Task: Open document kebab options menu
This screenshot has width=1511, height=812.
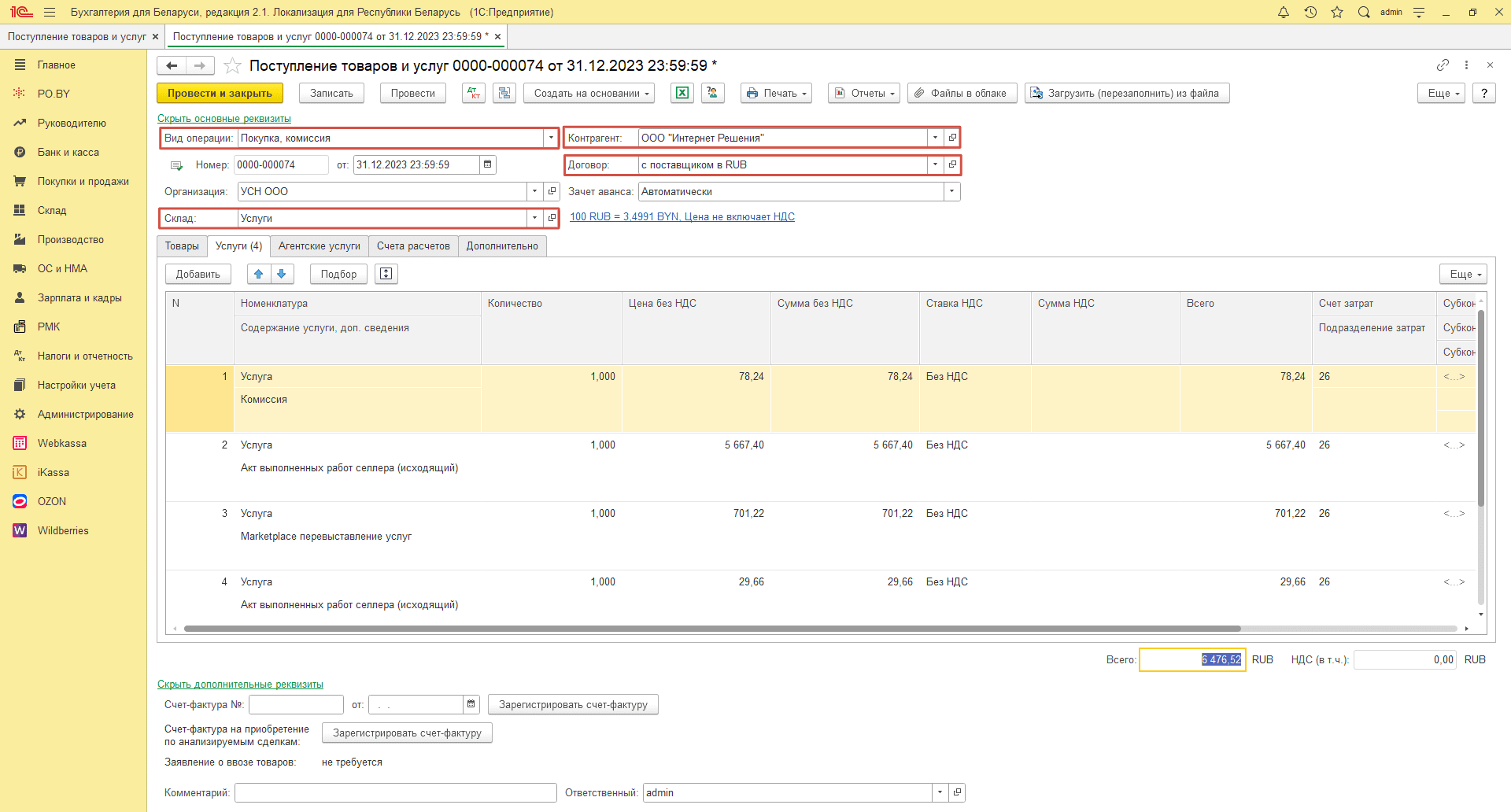Action: point(1466,65)
